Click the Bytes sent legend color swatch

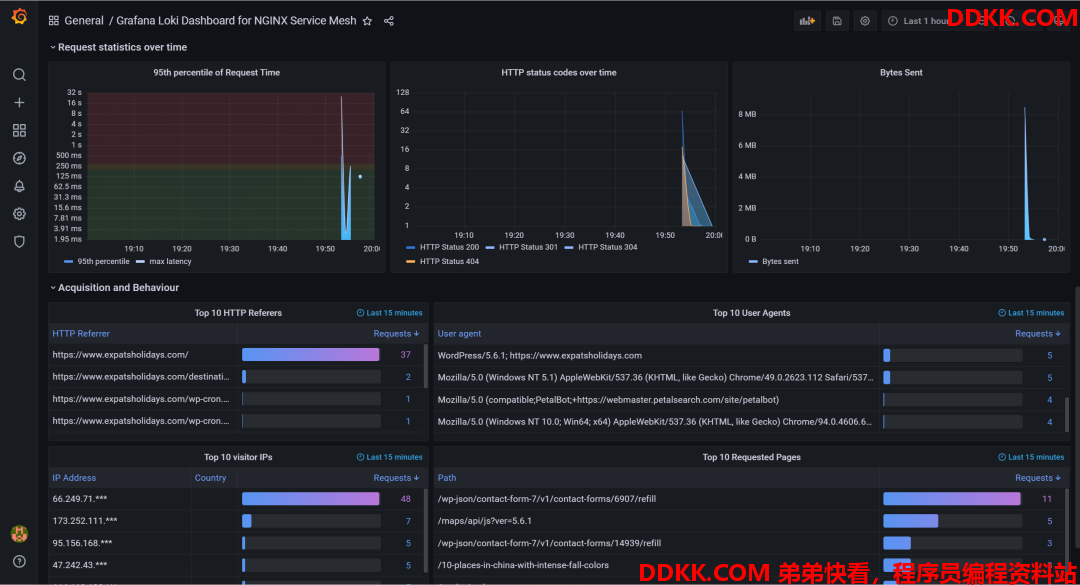pos(753,262)
